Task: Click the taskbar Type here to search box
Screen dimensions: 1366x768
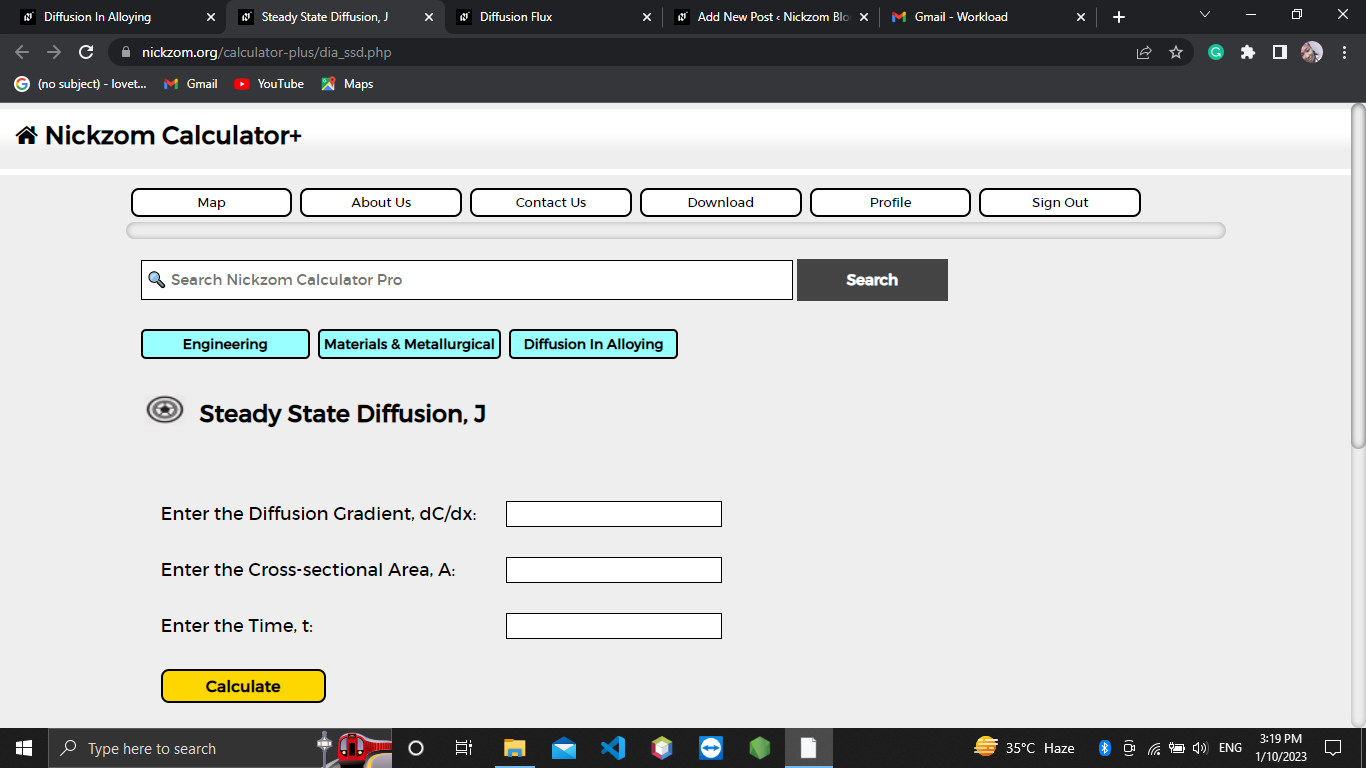Action: click(220, 748)
